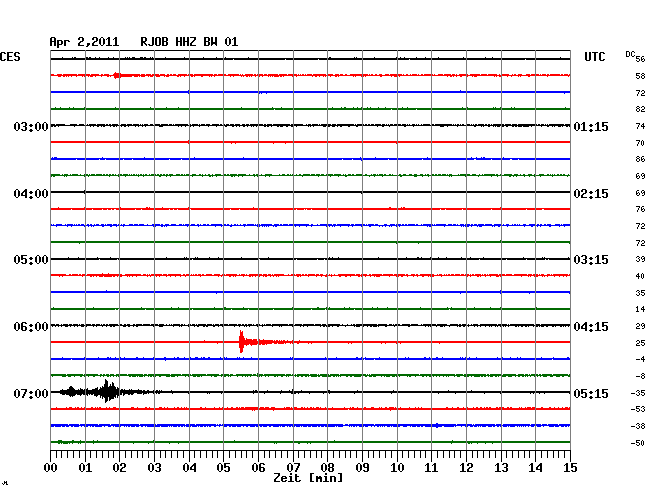Image resolution: width=650 pixels, height=494 pixels.
Task: Click the 04:15 UTC time label
Action: pyautogui.click(x=591, y=327)
